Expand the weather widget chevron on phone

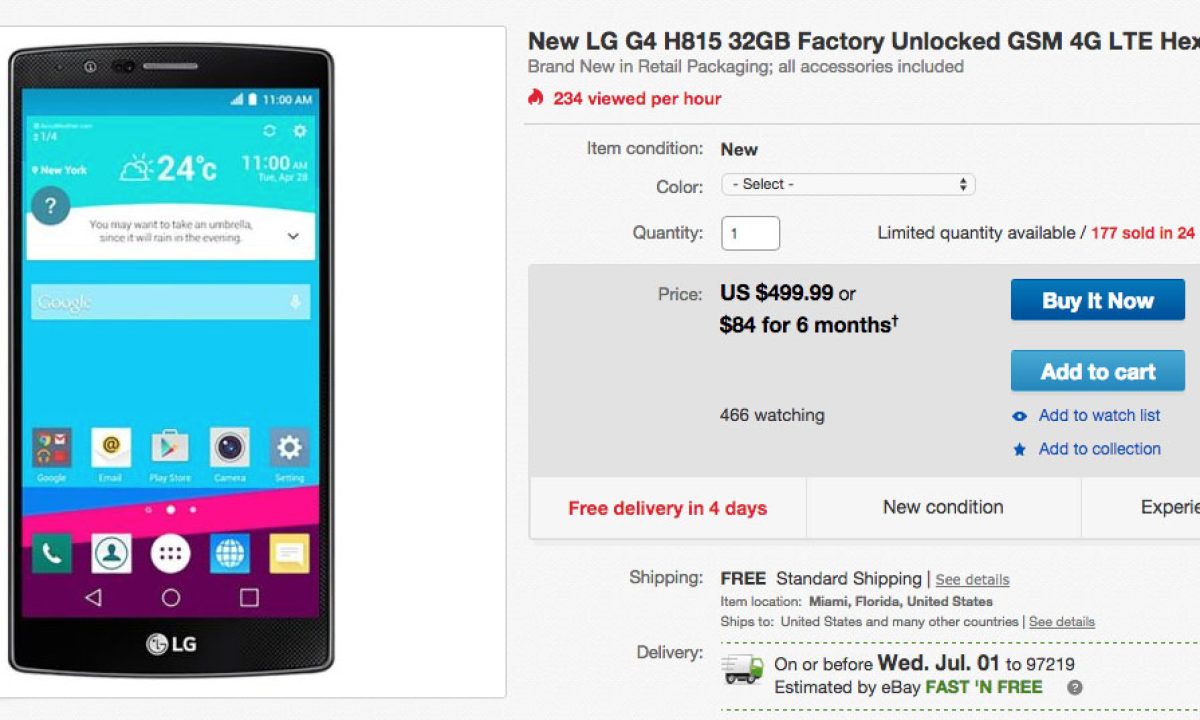coord(293,237)
